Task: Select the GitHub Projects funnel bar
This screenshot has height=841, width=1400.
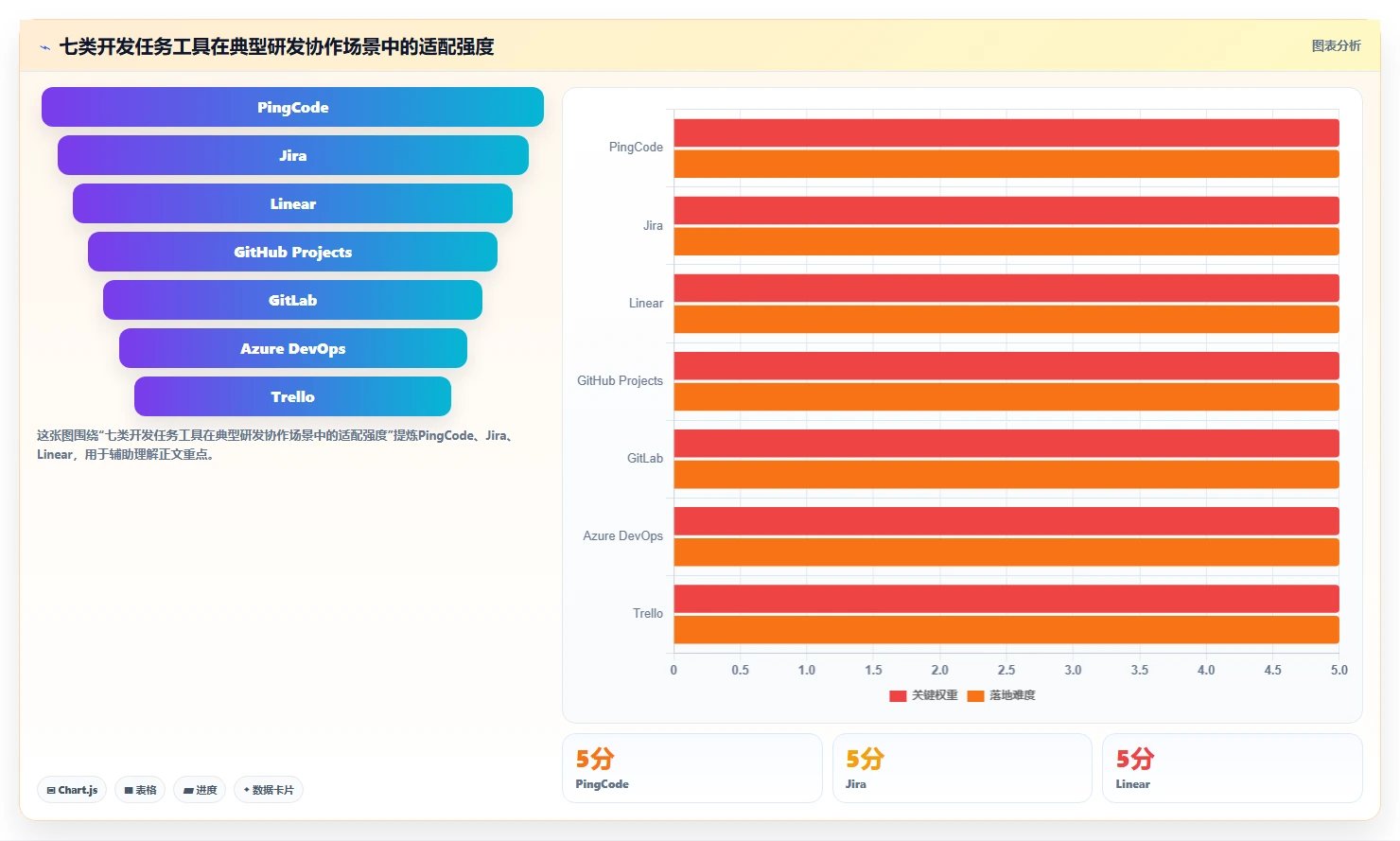Action: (292, 252)
